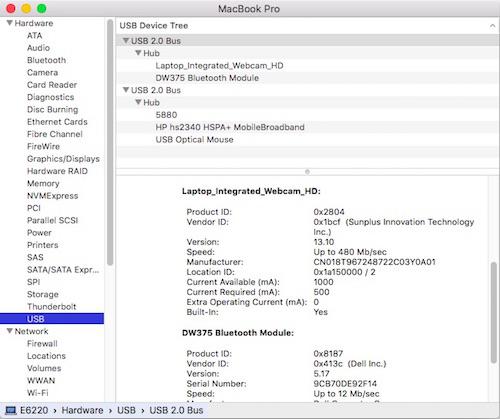
Task: Select Parallel SCSI entry
Action: click(x=52, y=220)
